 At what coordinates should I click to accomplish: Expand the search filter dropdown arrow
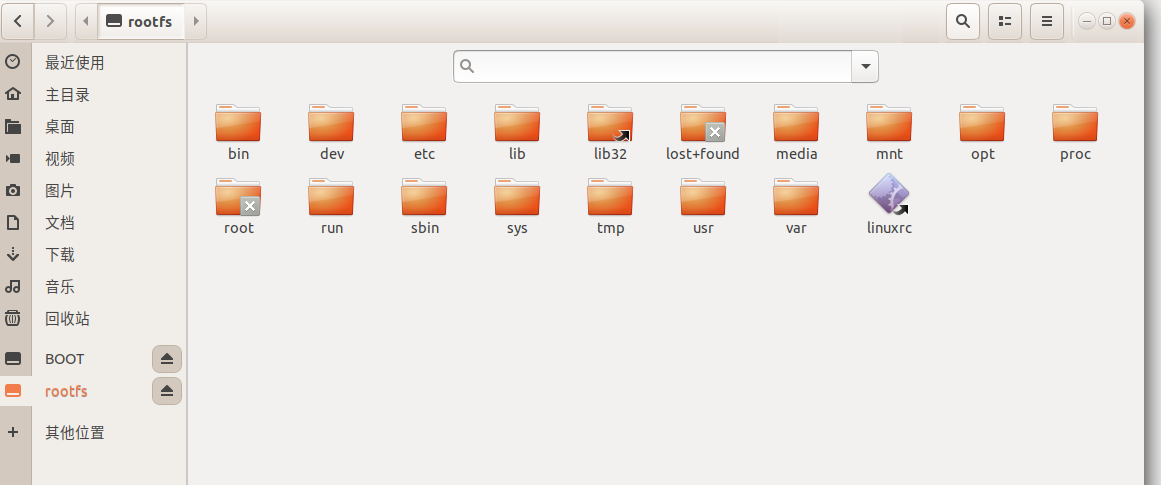864,67
